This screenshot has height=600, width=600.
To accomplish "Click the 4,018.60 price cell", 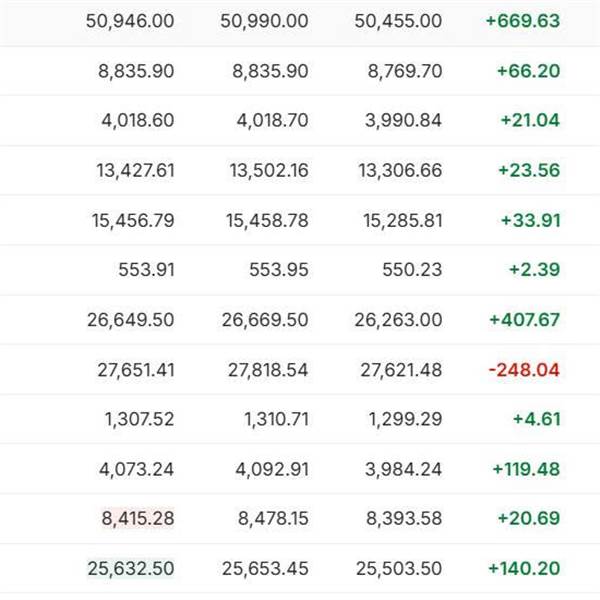I will 137,121.
